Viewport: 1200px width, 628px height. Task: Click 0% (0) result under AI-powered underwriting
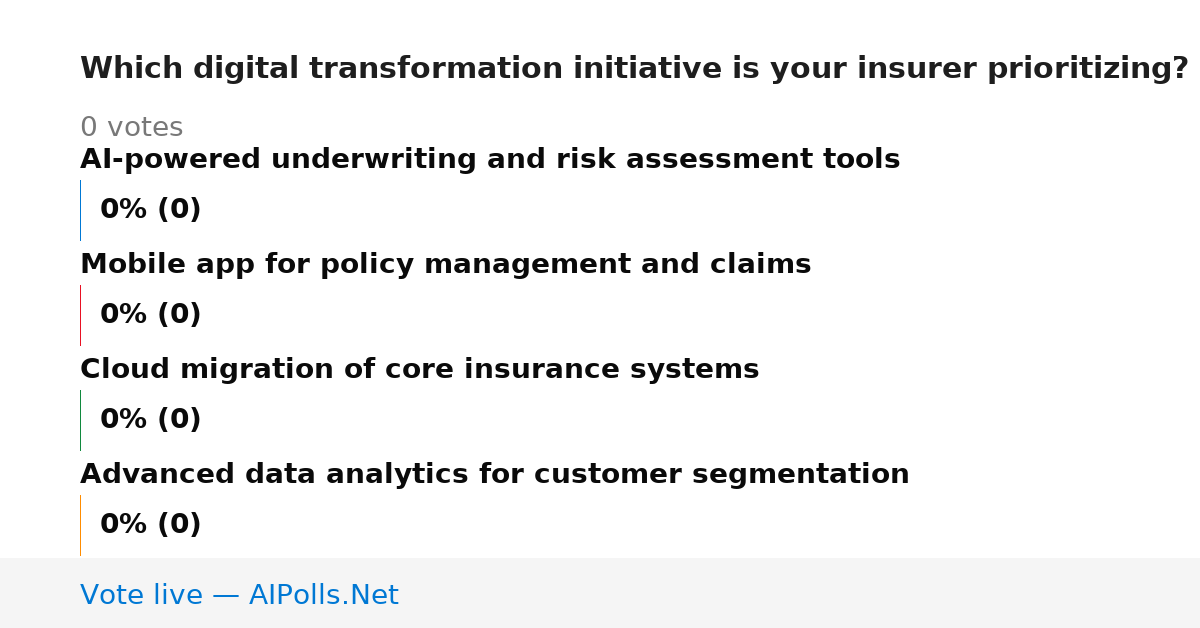pyautogui.click(x=150, y=210)
